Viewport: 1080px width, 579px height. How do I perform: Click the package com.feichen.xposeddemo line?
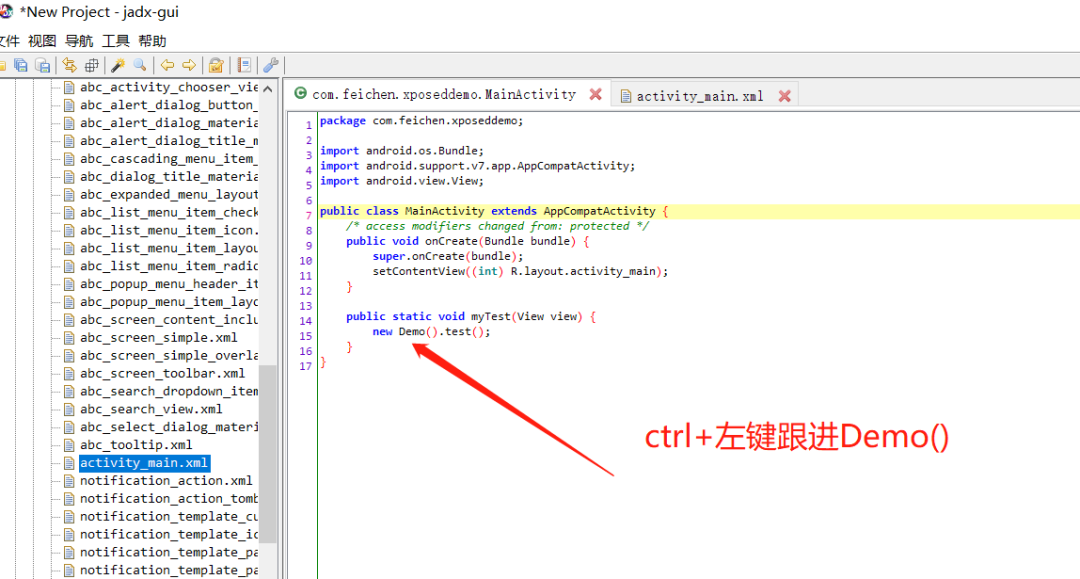422,120
